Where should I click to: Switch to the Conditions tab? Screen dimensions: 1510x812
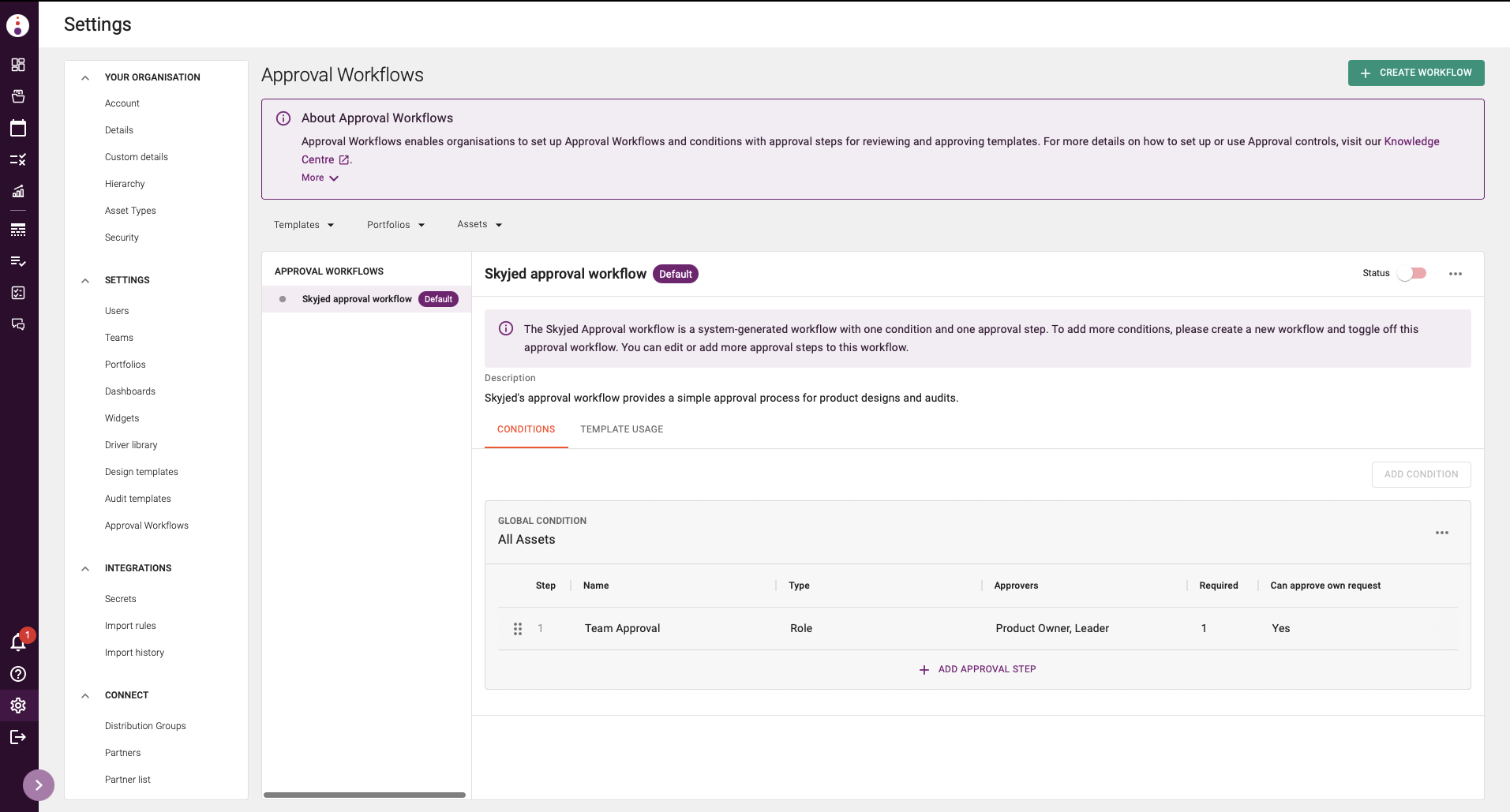pos(526,429)
